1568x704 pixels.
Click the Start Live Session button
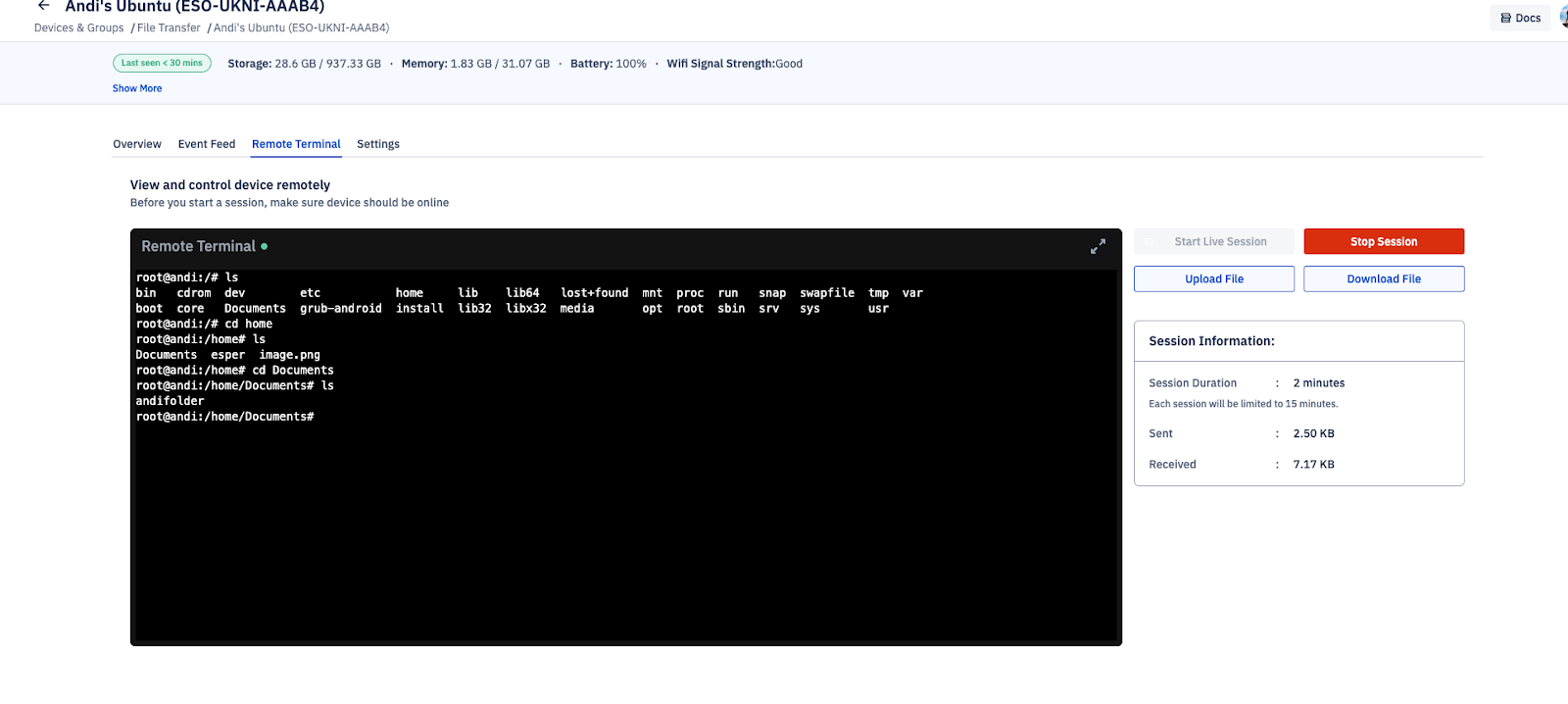1214,241
